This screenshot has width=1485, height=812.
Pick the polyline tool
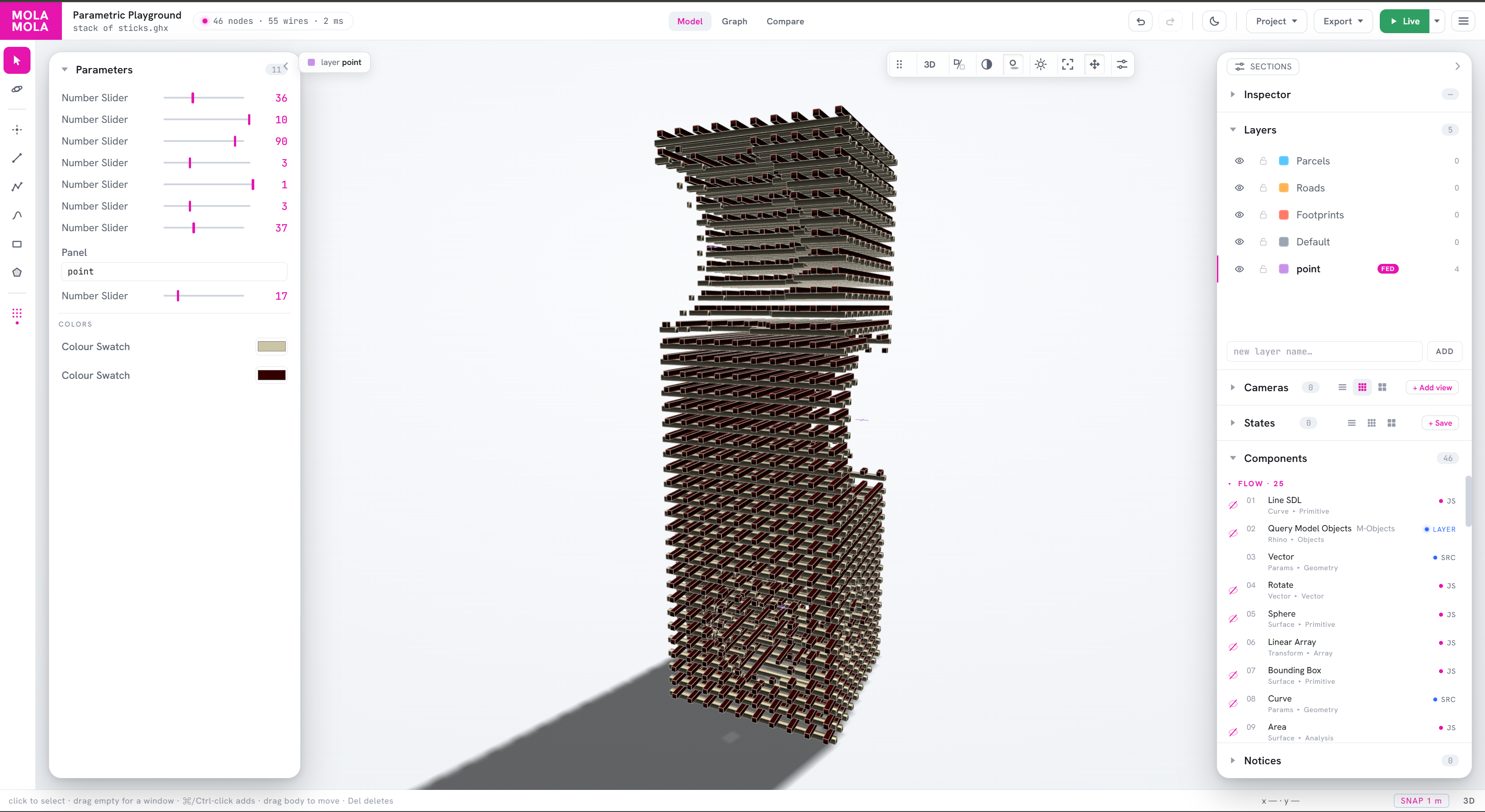tap(17, 187)
